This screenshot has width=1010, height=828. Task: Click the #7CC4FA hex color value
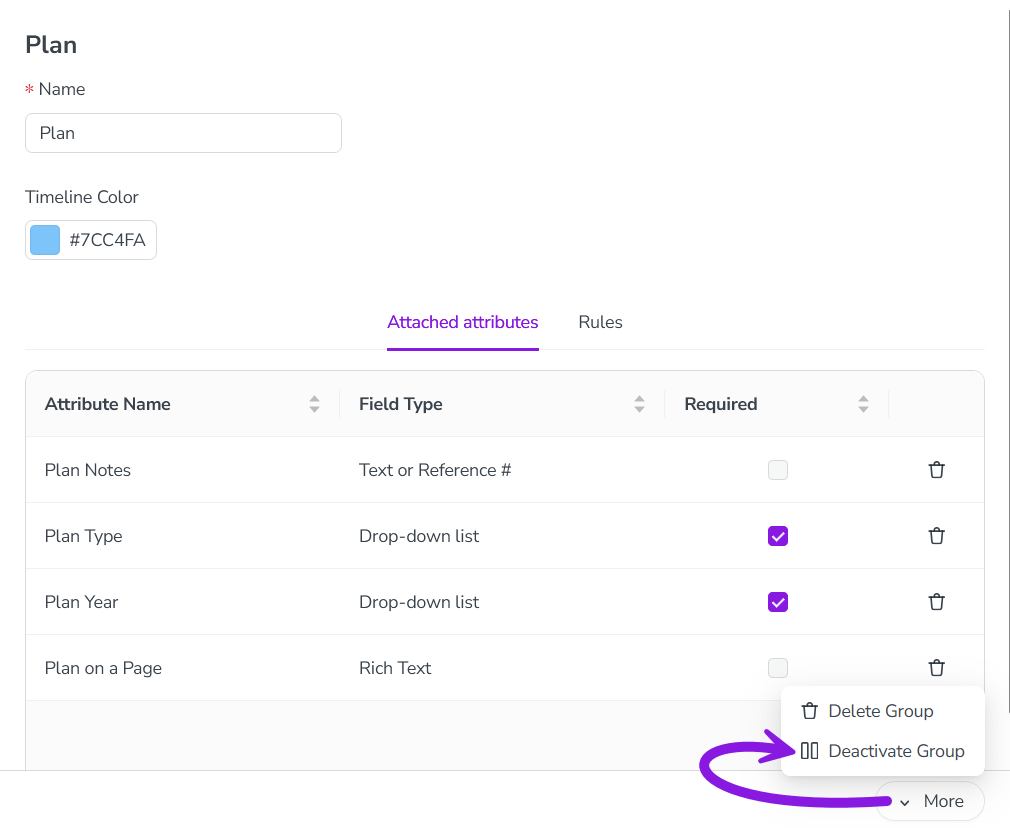coord(108,240)
